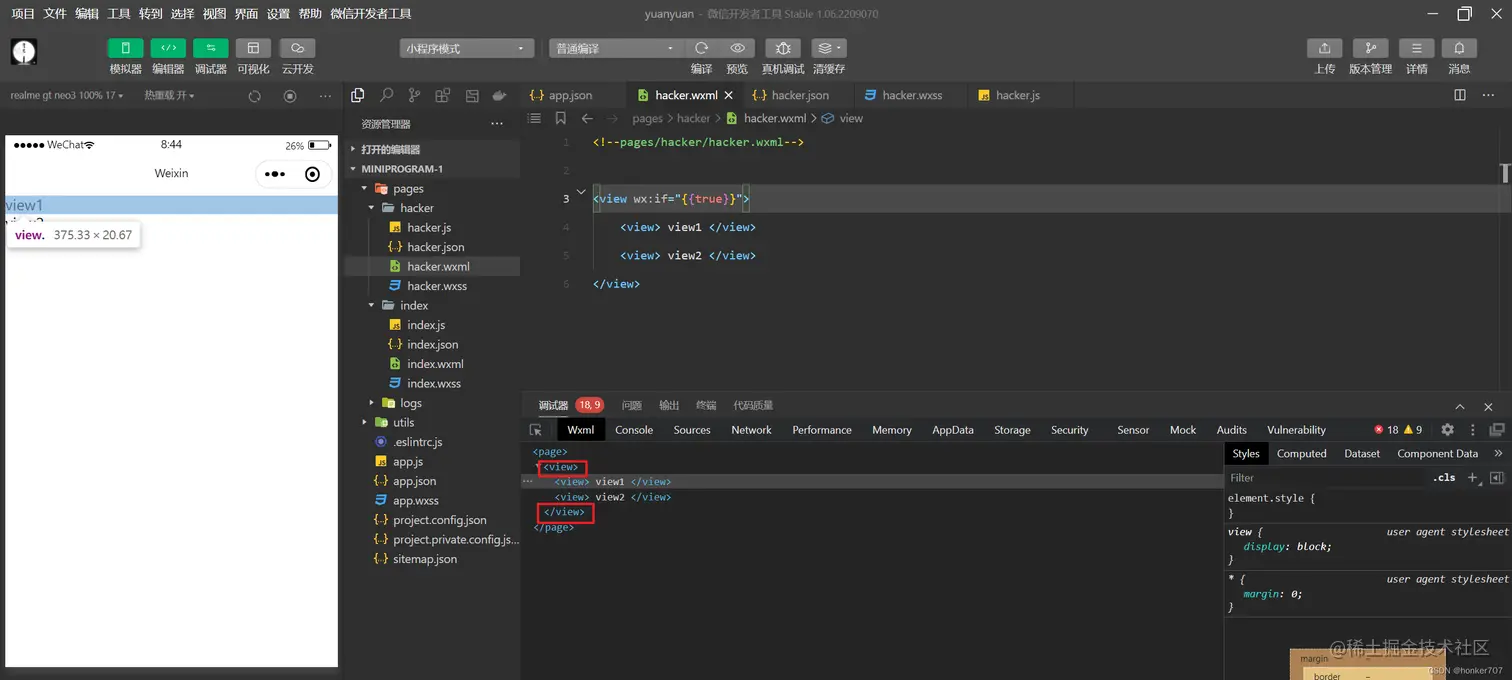Open simulator more options (…) menu

[x=325, y=96]
